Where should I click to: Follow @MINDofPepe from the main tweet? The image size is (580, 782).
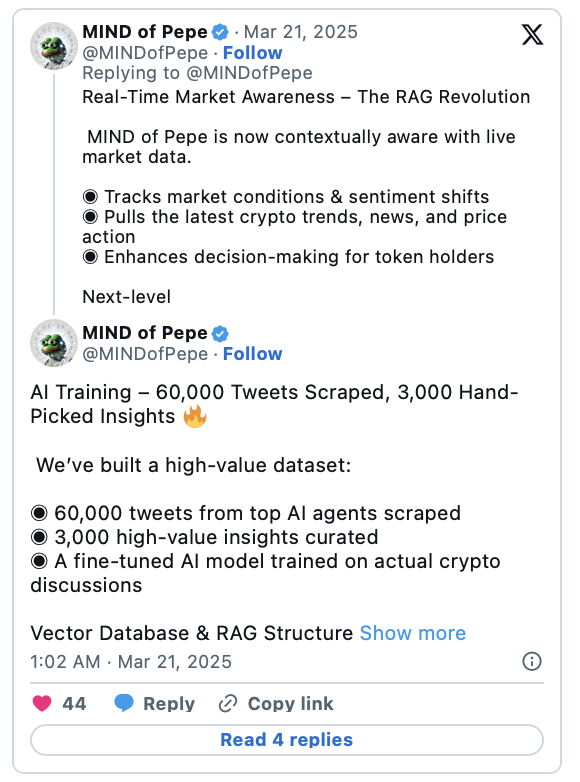[252, 354]
